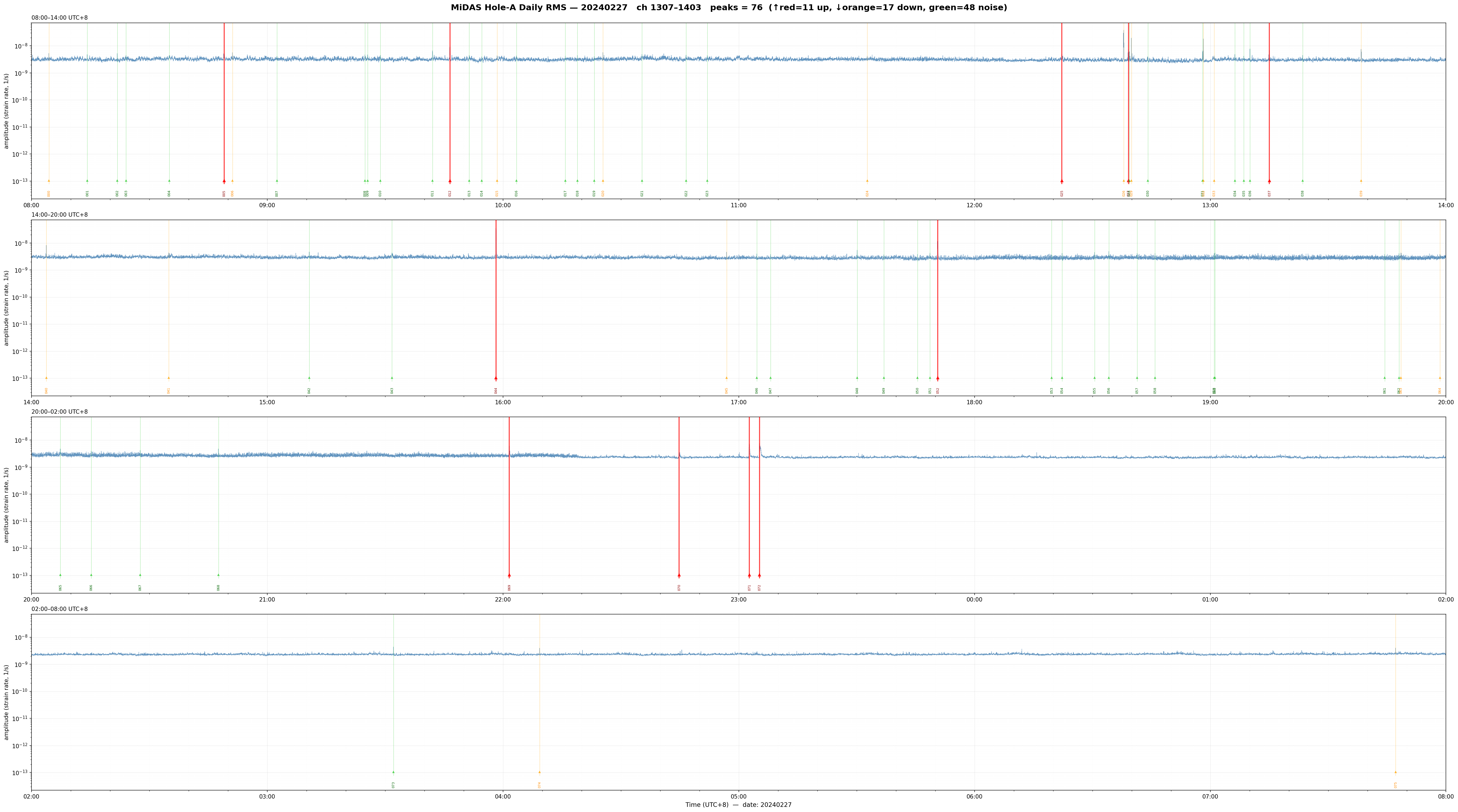Image resolution: width=1458 pixels, height=812 pixels.
Task: Click the green triangle marker numbered 001
Action: [87, 181]
